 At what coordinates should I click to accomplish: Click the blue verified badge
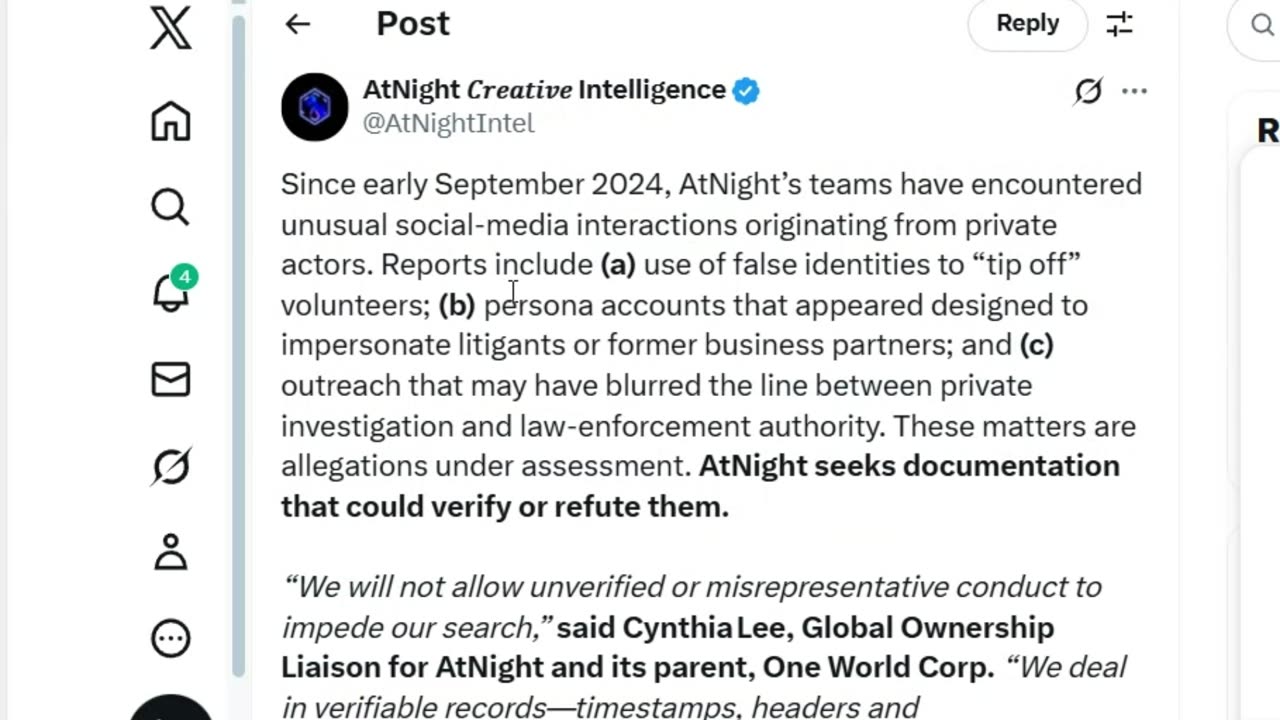(746, 91)
